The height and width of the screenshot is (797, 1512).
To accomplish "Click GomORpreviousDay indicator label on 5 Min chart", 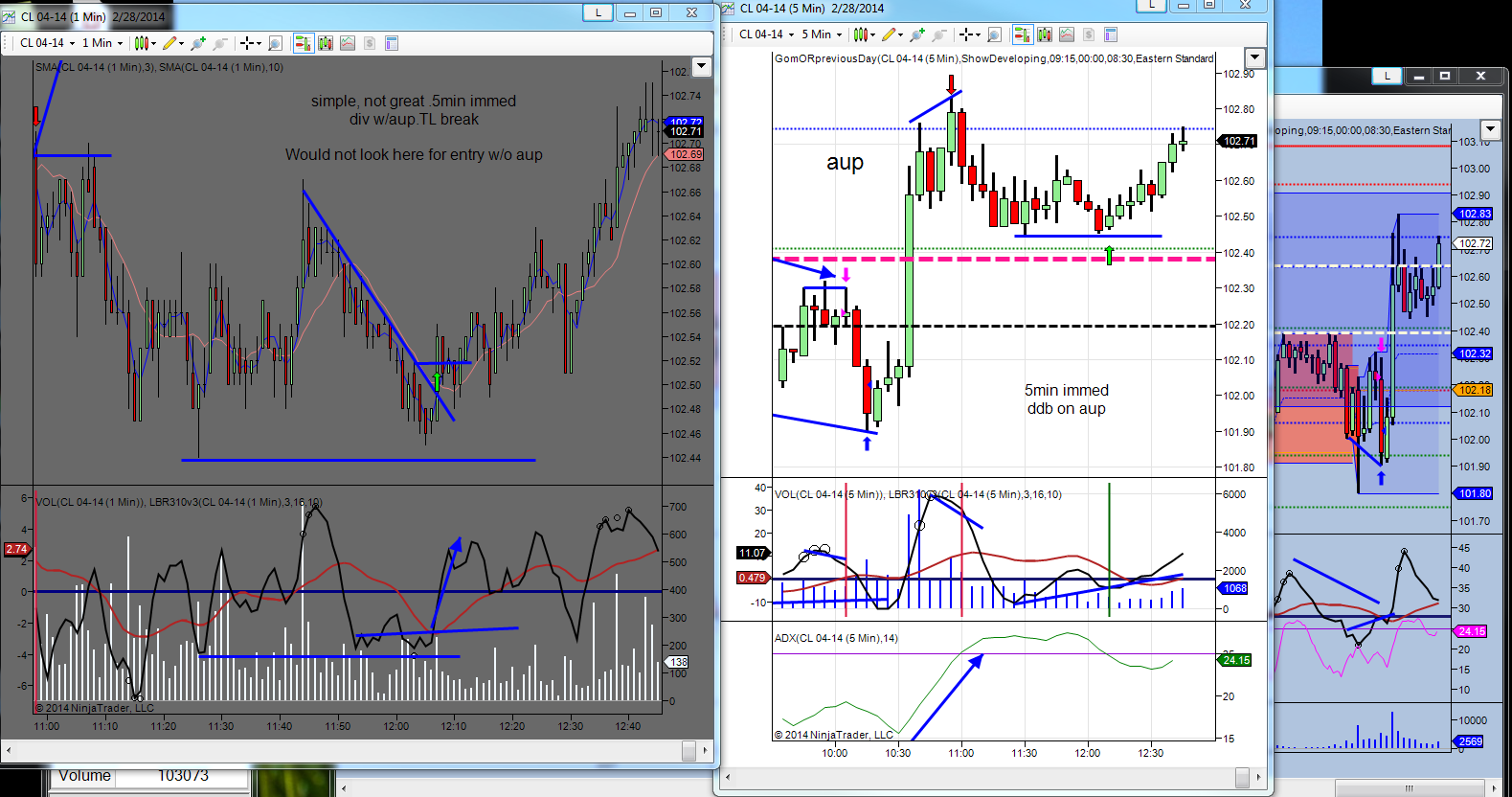I will (994, 58).
